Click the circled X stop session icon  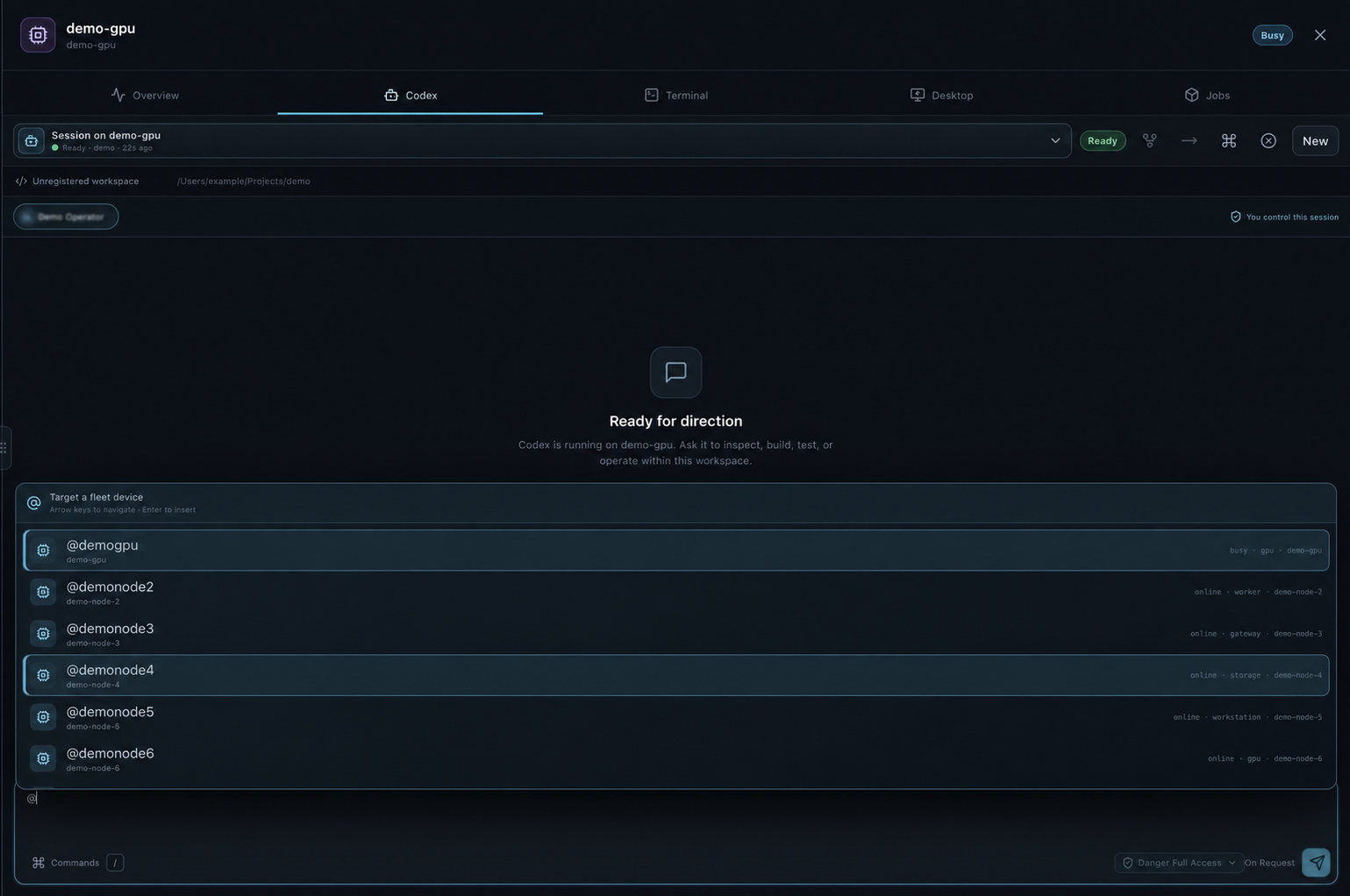[x=1268, y=140]
